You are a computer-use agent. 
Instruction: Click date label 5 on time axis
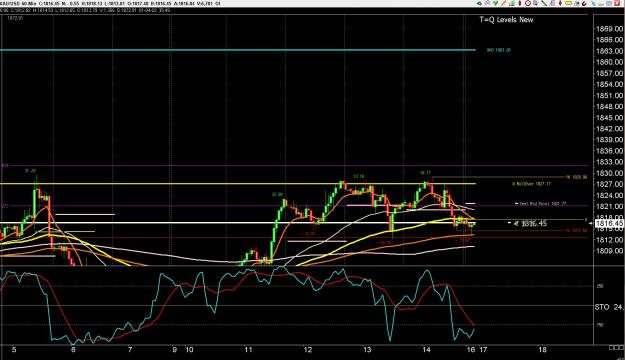14,350
